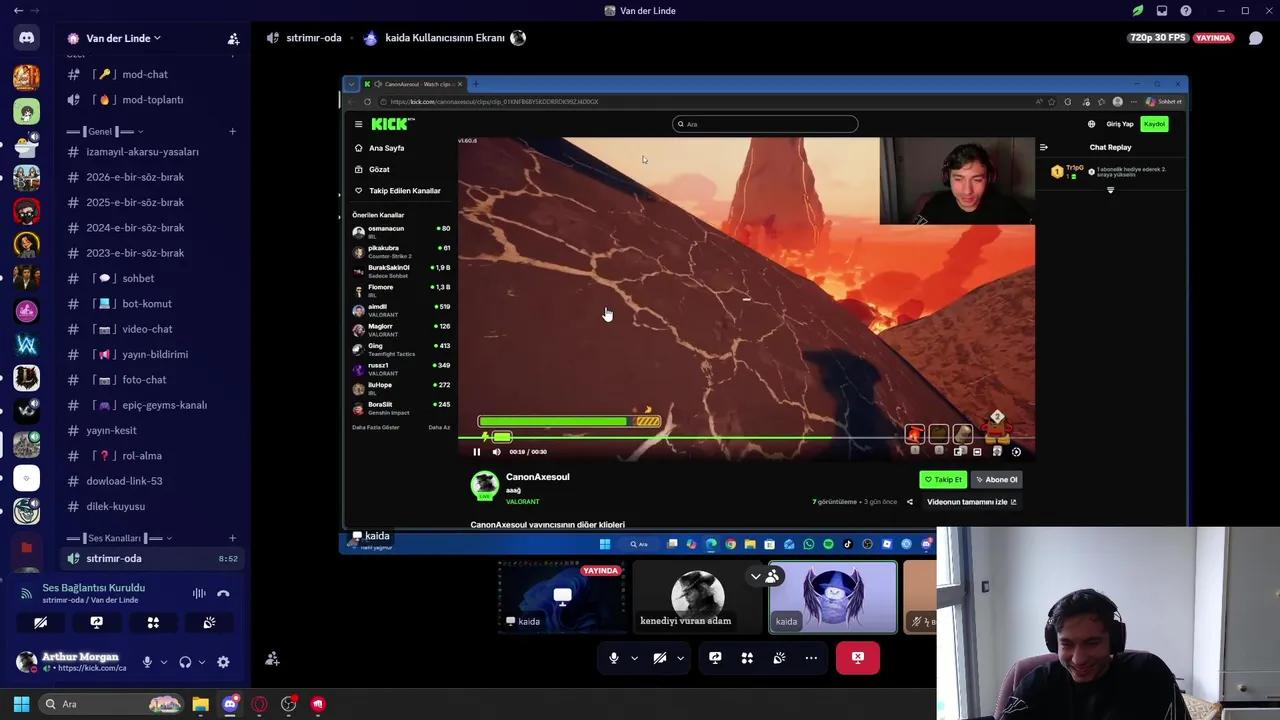Toggle camera in the call control bar

click(x=660, y=658)
